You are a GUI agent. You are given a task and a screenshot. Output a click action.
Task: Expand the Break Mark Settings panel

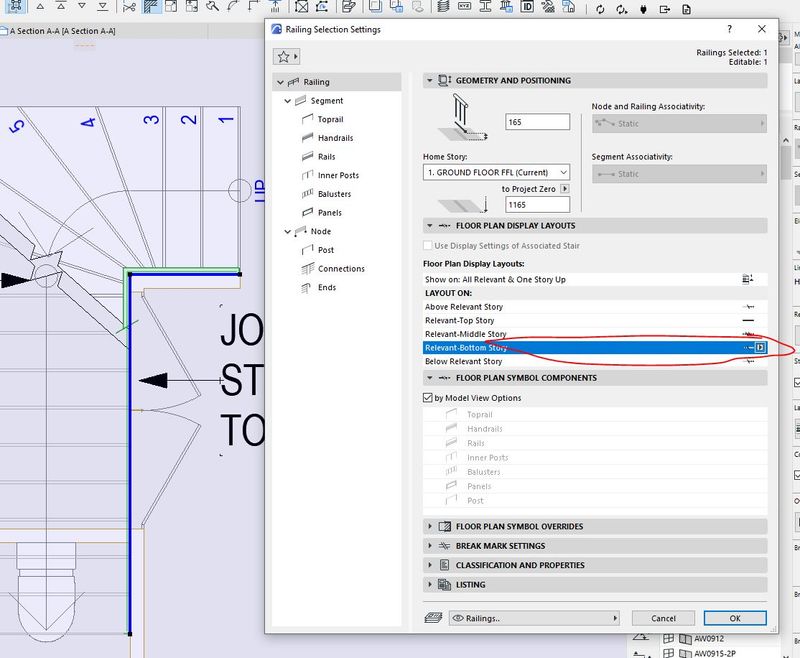(500, 546)
